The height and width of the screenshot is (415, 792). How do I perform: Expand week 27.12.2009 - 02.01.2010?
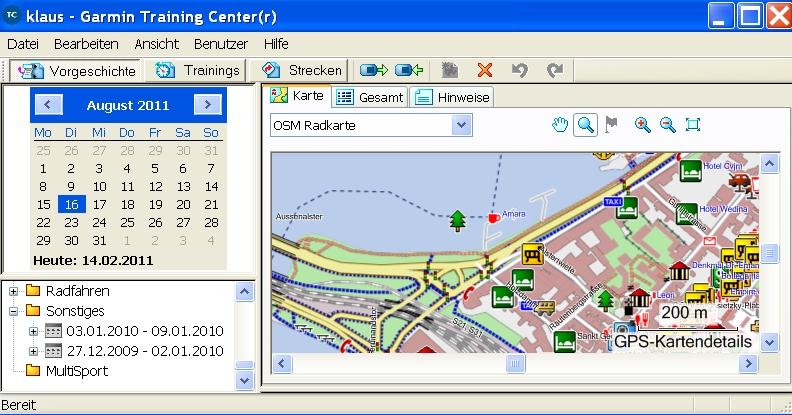click(x=33, y=351)
